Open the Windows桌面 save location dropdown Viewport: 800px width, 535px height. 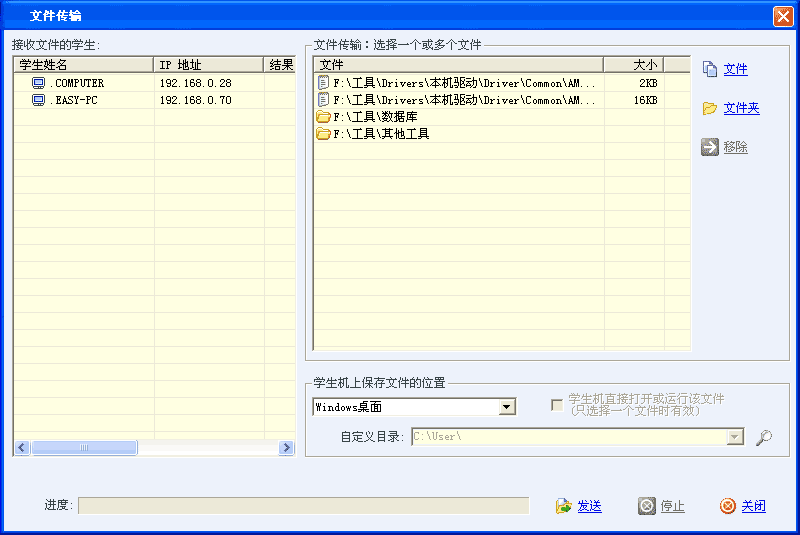tap(507, 407)
